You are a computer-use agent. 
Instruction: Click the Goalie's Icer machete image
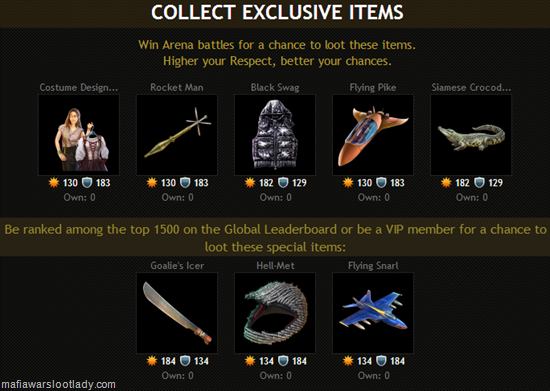point(177,313)
